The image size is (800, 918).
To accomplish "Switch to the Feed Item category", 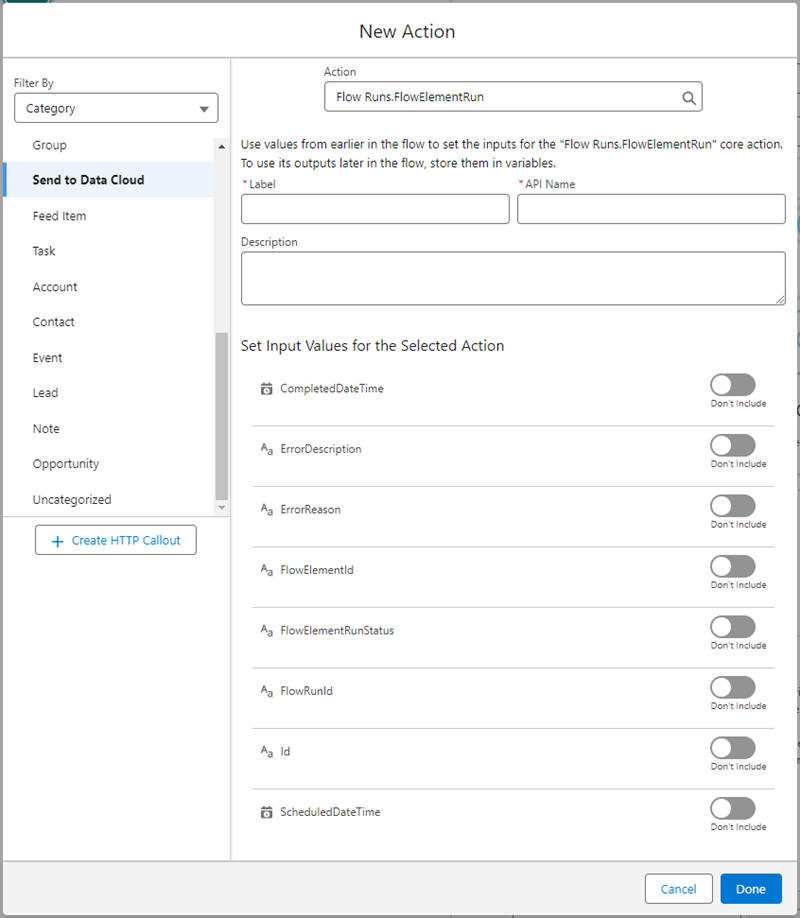I will [60, 215].
